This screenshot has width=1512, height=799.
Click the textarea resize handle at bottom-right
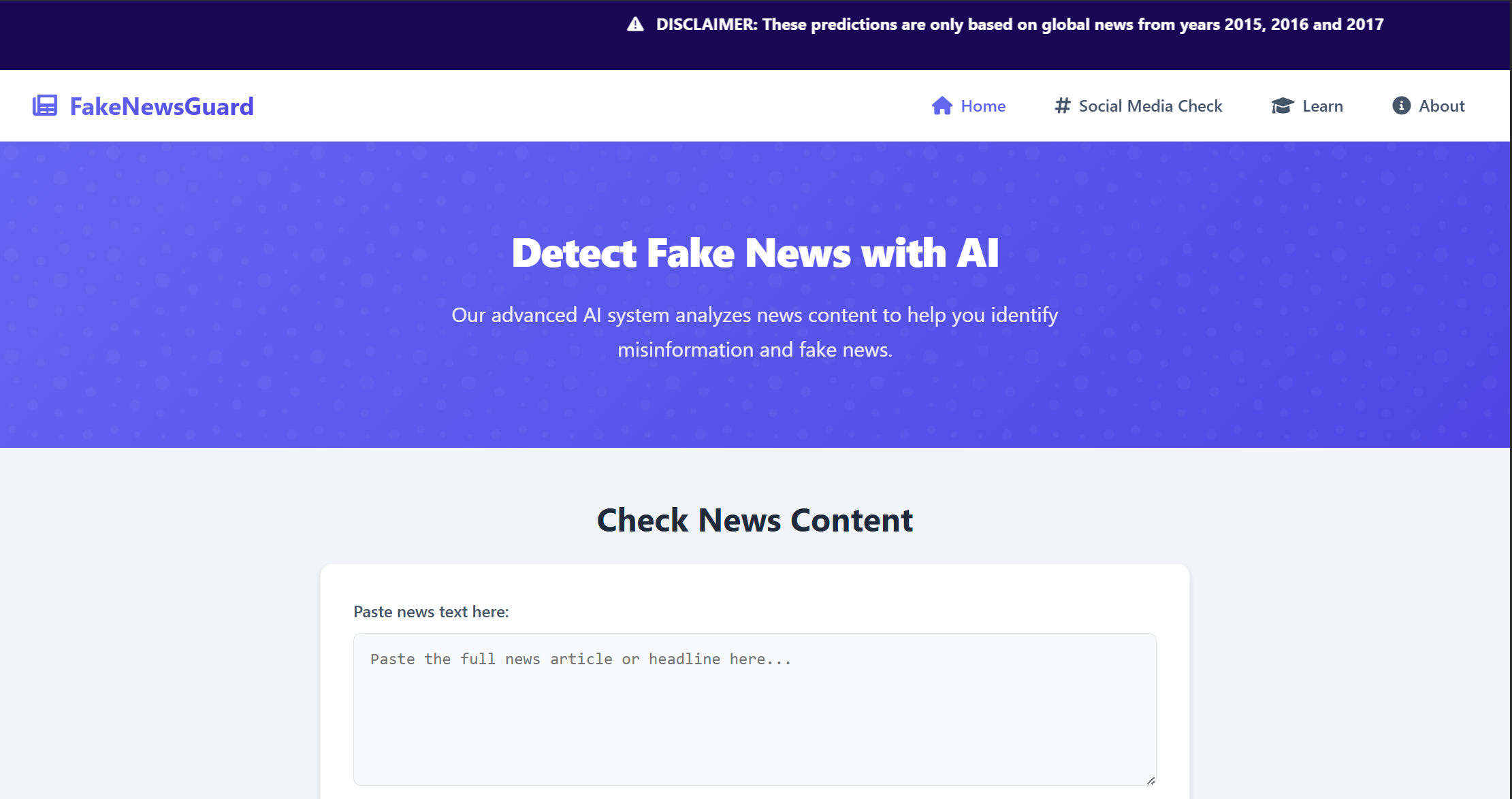(1151, 781)
